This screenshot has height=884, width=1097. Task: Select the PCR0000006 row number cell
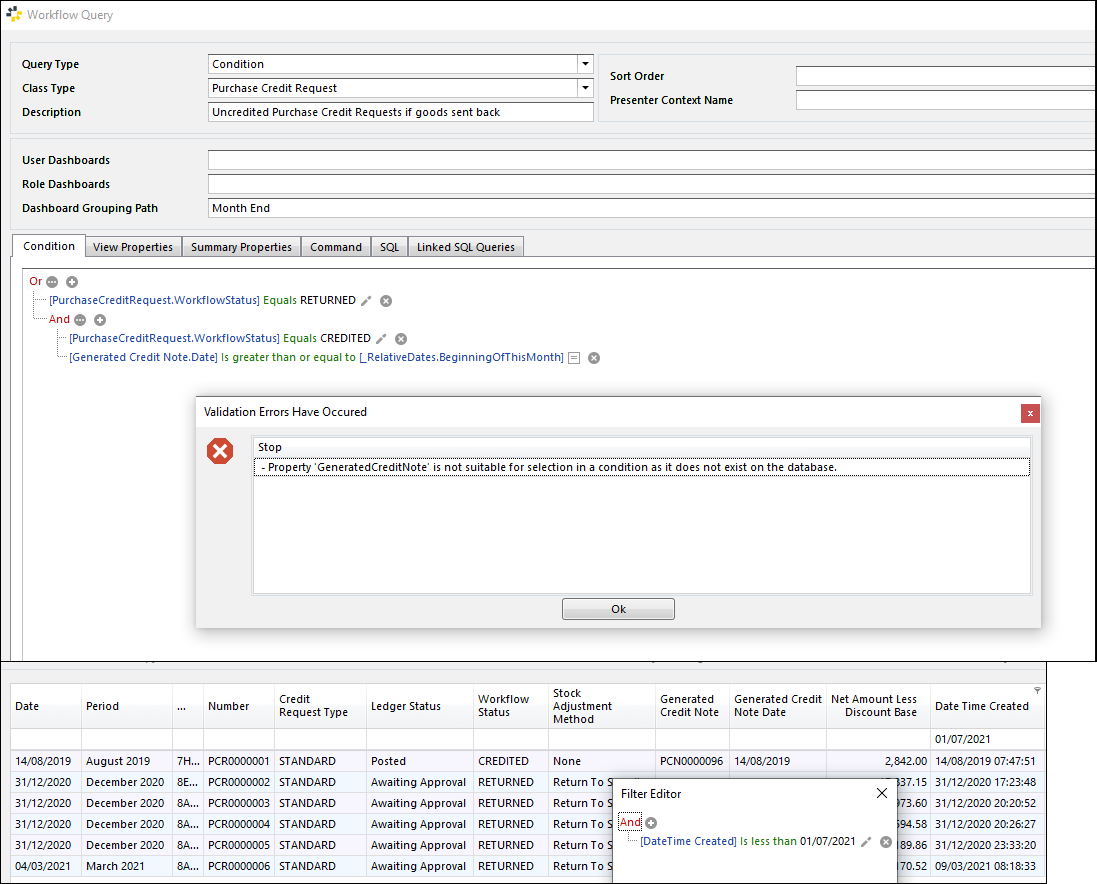(x=239, y=866)
